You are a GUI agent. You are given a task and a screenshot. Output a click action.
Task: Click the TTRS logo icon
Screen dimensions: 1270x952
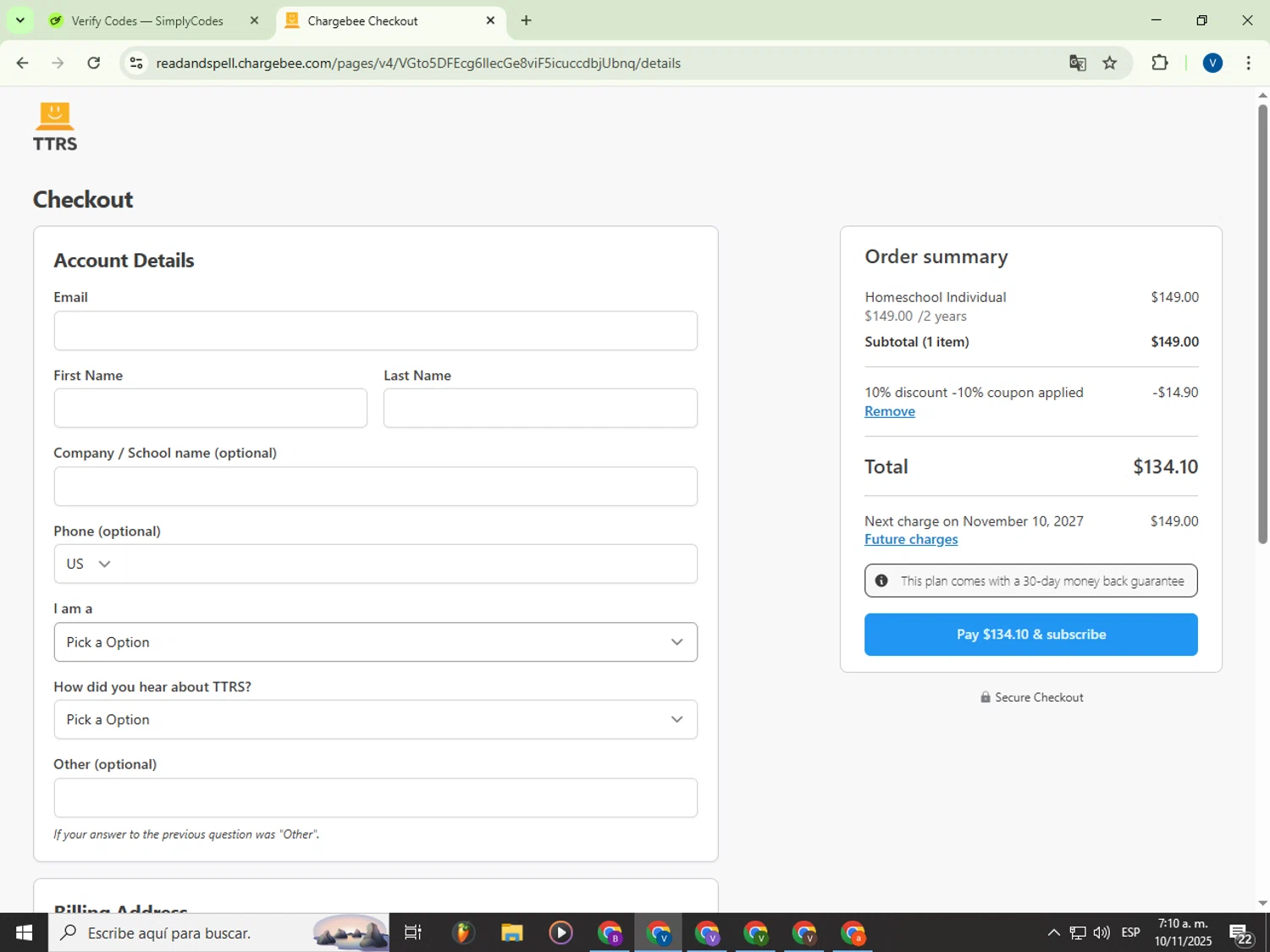pos(55,127)
